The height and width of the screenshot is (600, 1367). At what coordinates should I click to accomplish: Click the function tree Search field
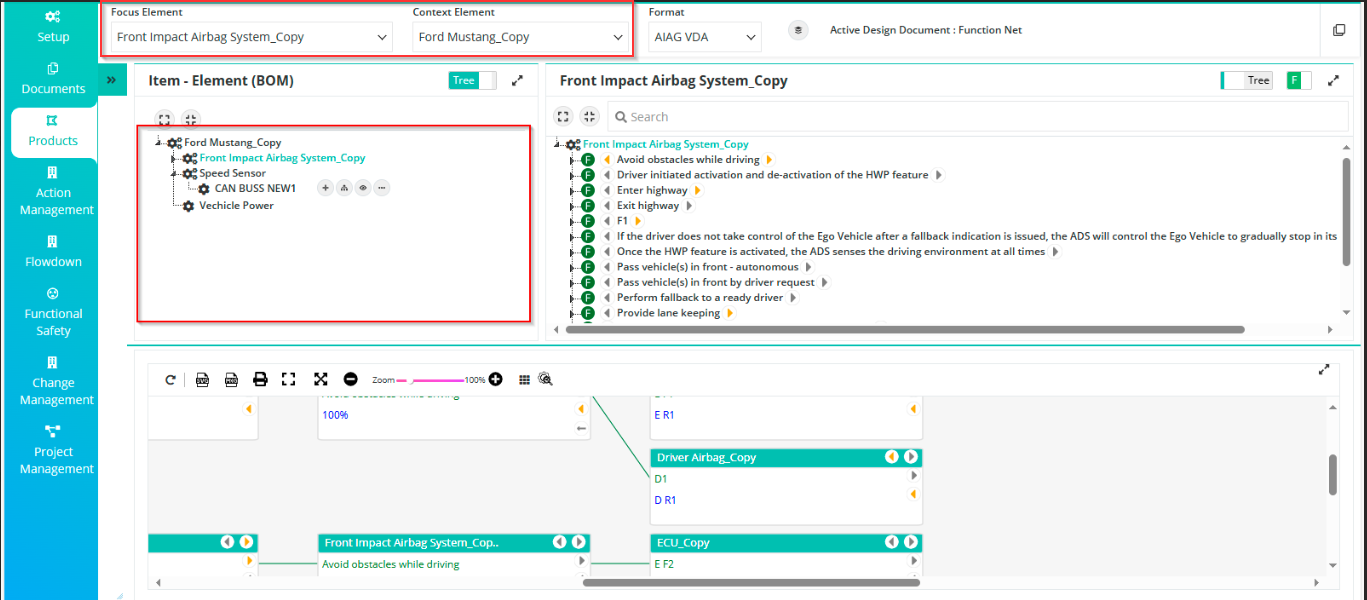[x=977, y=117]
